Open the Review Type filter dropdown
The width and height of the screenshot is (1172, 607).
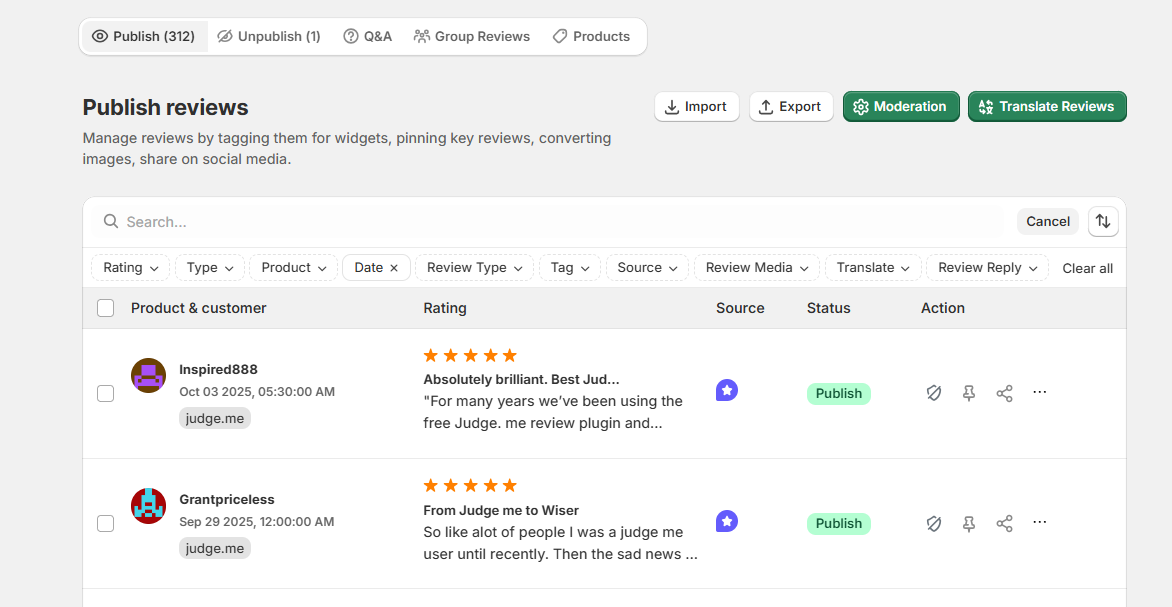[x=474, y=268]
